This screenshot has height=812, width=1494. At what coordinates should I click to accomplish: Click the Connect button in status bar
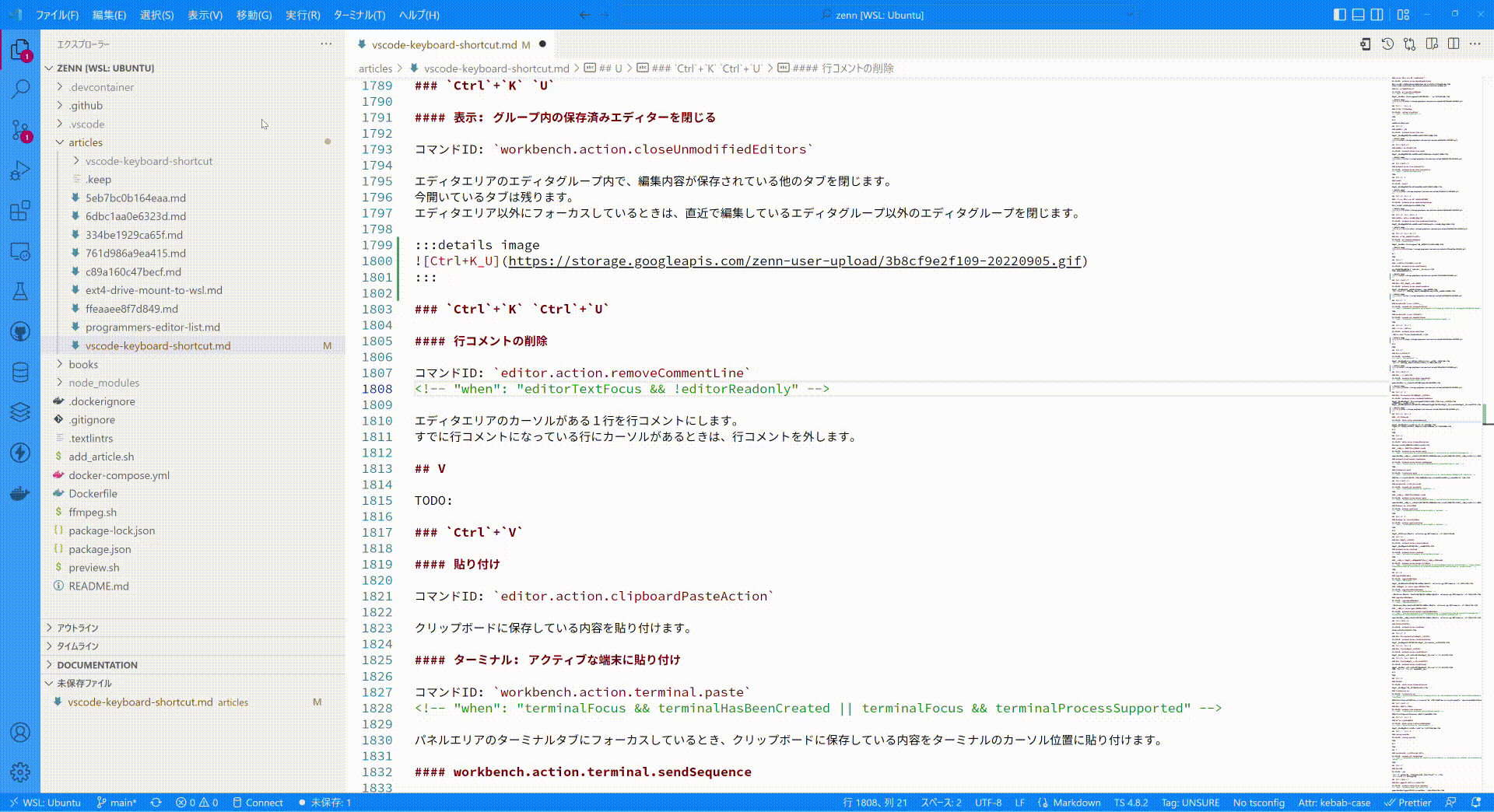pos(258,803)
